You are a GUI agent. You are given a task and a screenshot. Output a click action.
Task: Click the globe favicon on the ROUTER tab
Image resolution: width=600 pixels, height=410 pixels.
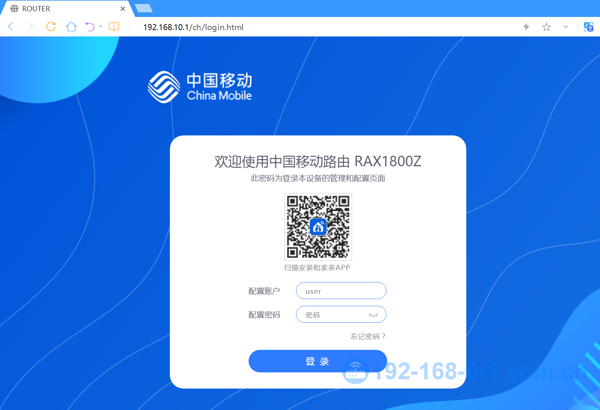point(14,8)
